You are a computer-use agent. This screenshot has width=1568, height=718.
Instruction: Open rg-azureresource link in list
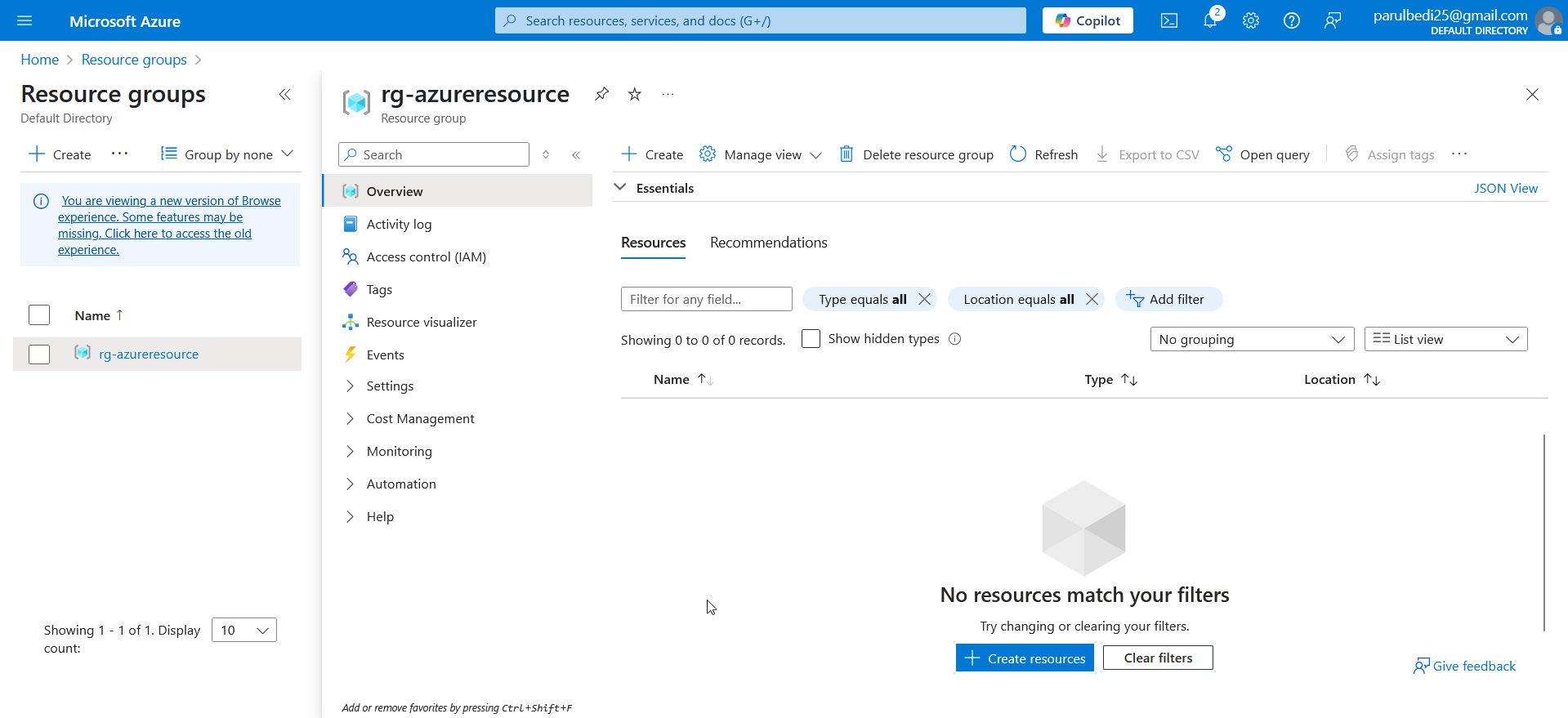[x=149, y=354]
